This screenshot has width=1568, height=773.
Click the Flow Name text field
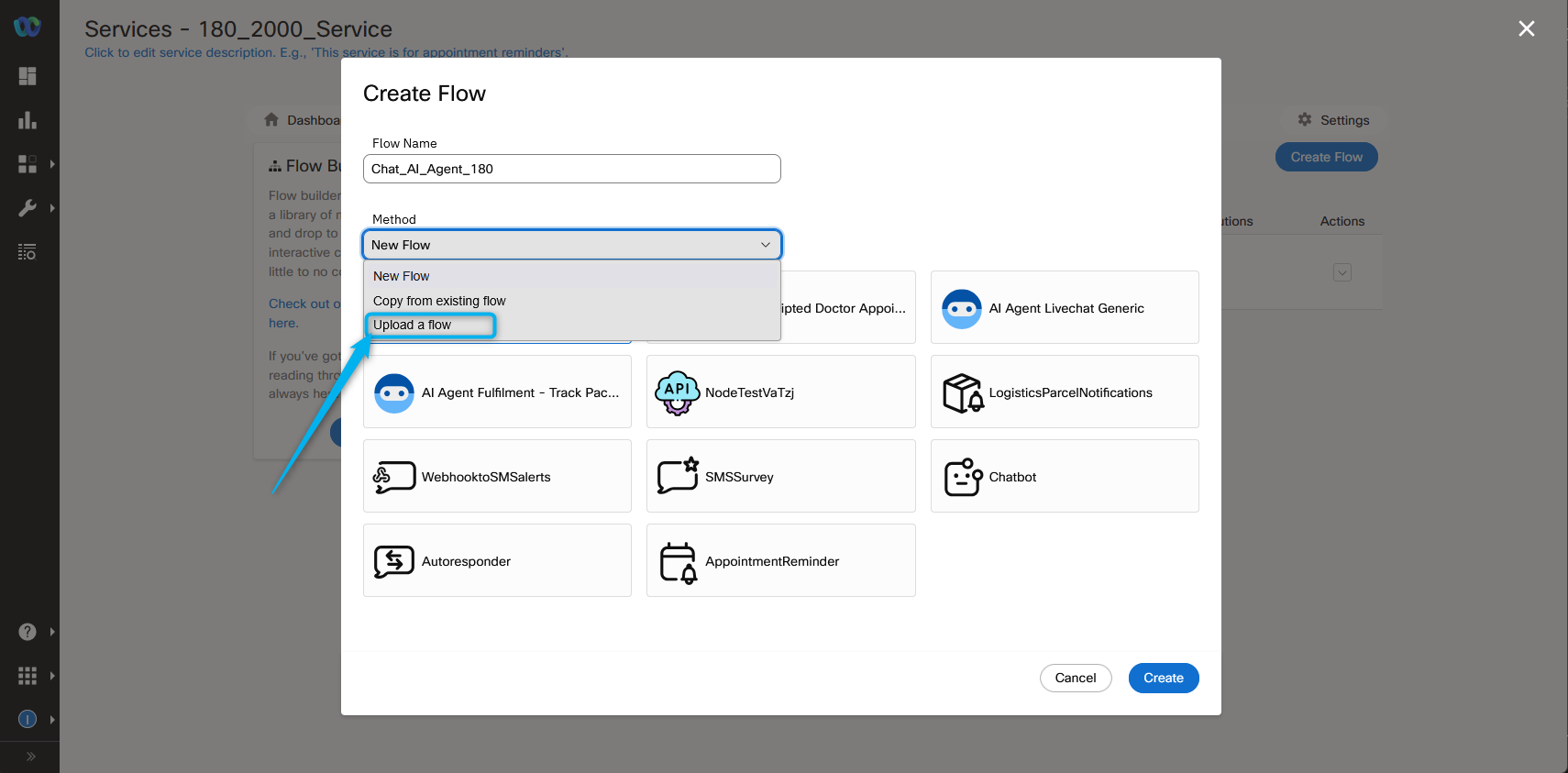pyautogui.click(x=572, y=169)
